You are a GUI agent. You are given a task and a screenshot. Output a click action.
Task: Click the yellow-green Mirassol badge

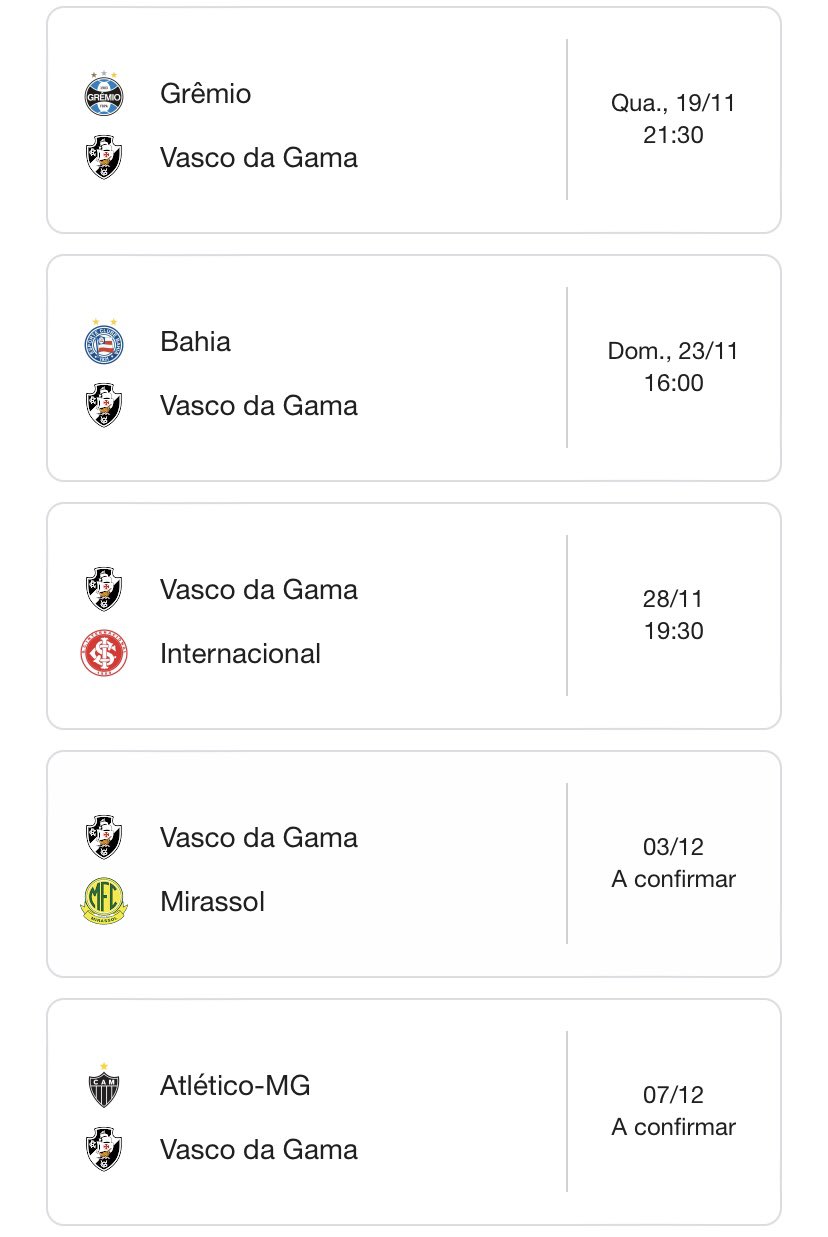(x=103, y=901)
